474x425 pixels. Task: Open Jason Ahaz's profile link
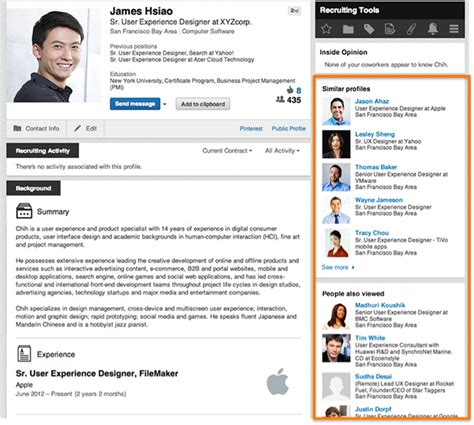pyautogui.click(x=372, y=101)
